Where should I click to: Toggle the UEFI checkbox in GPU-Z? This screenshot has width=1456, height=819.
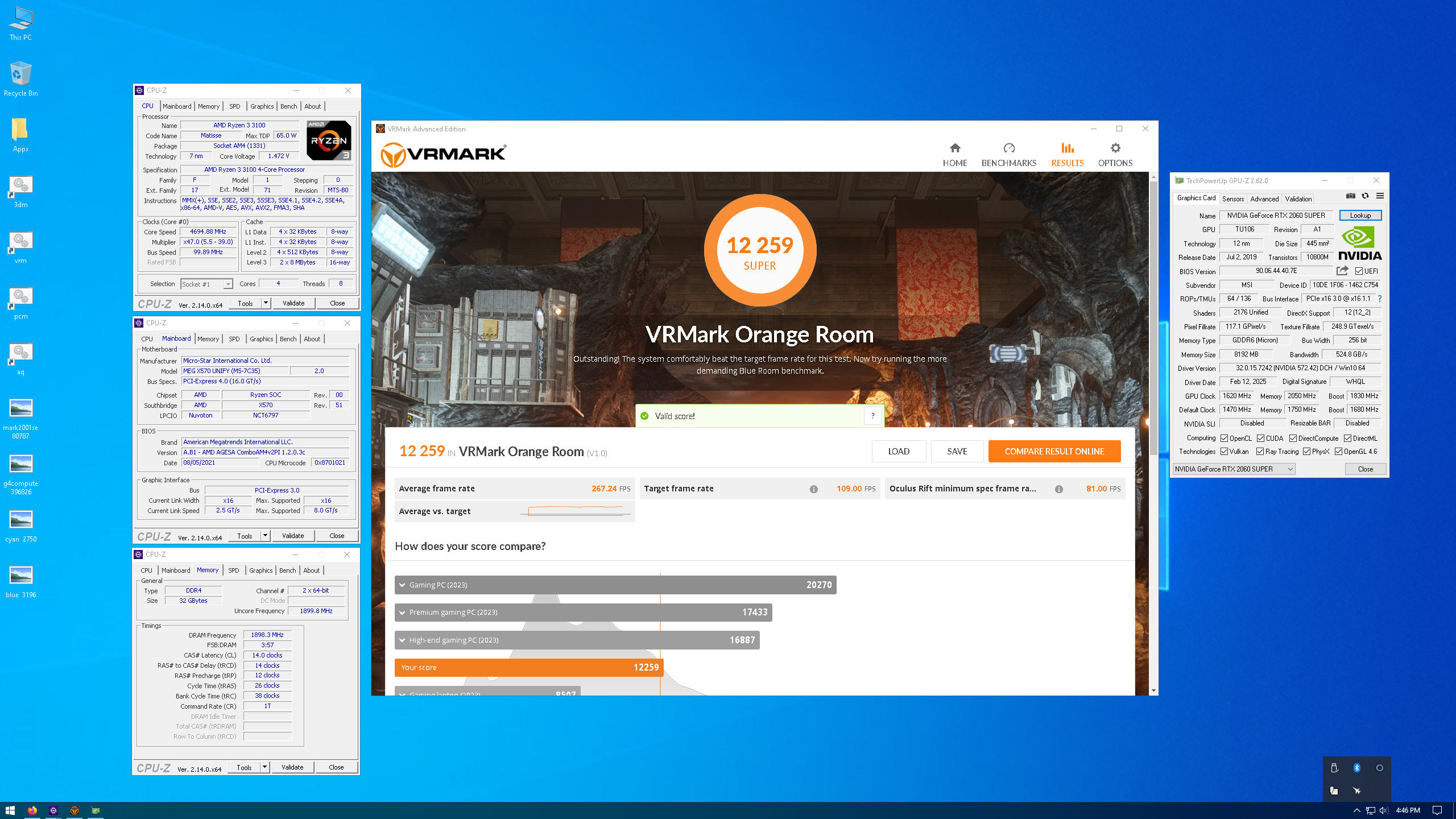pyautogui.click(x=1359, y=271)
